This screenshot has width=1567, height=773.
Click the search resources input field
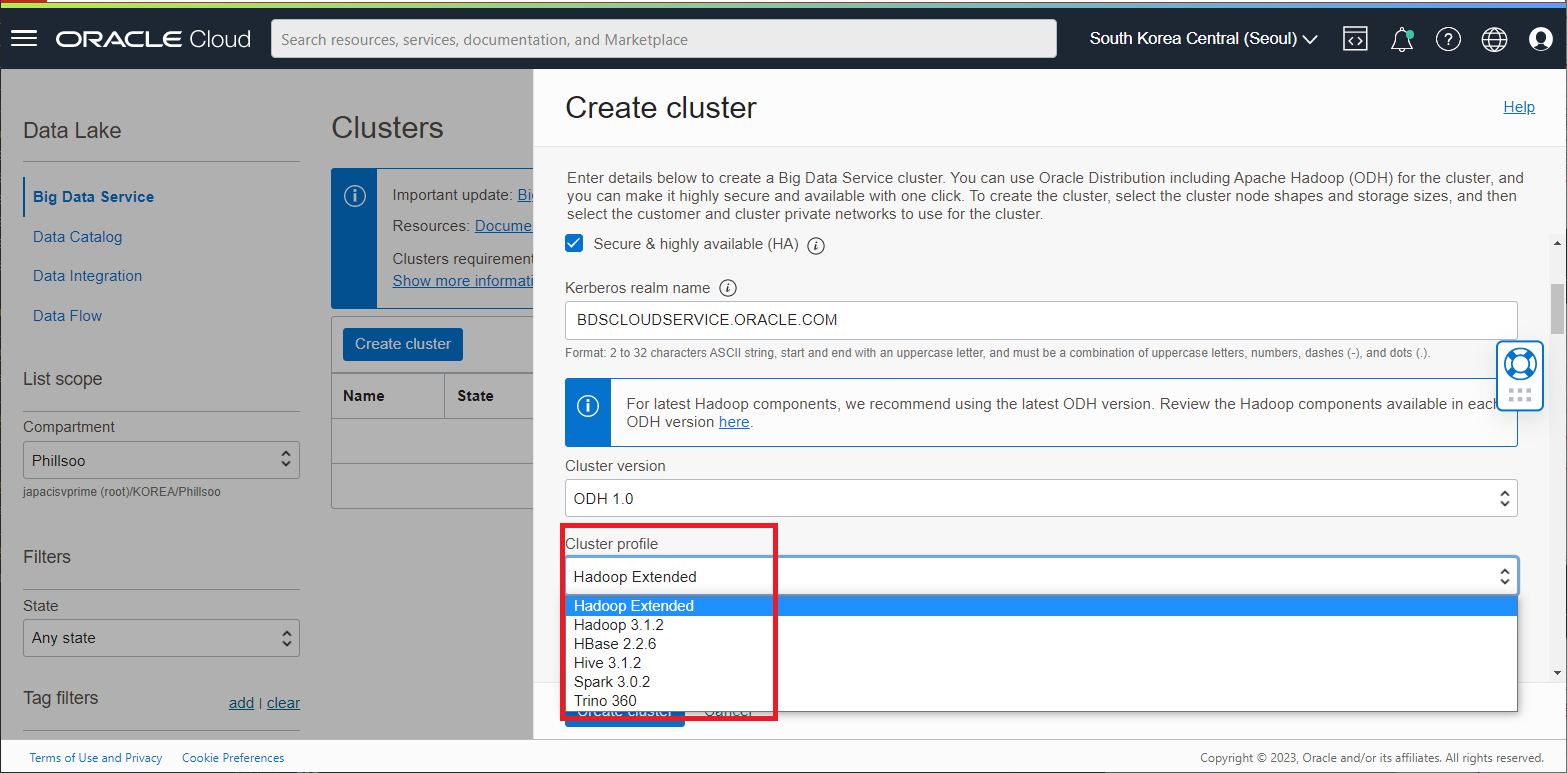tap(664, 39)
